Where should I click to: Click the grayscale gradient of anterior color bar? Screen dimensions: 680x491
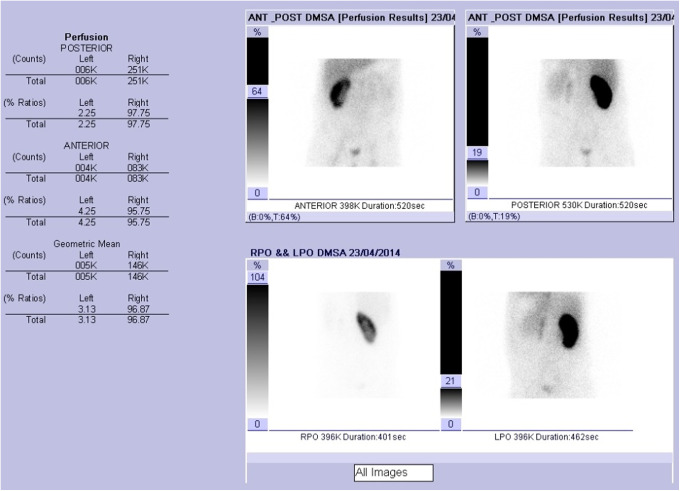tap(257, 142)
